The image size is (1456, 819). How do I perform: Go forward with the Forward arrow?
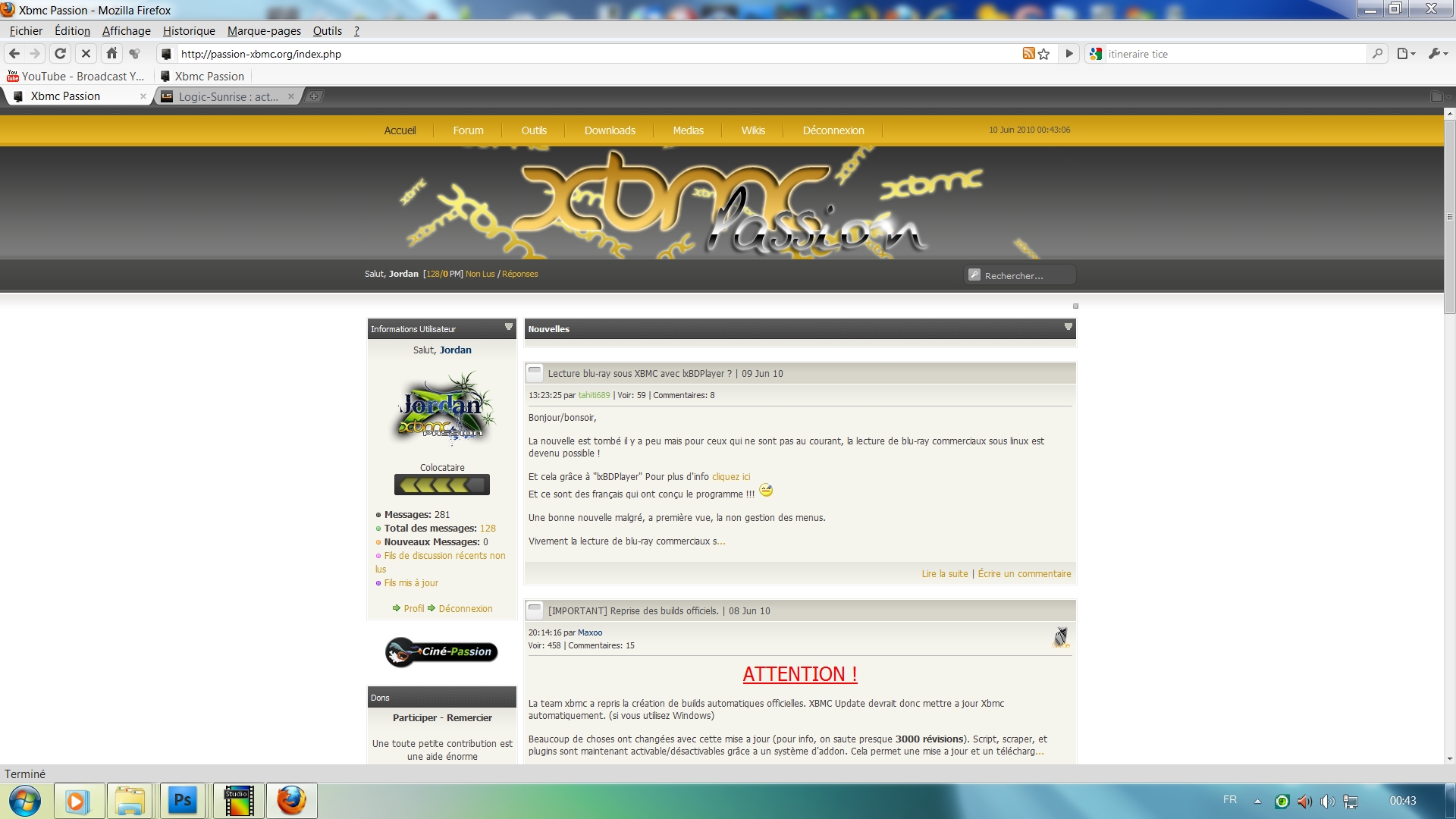pos(35,54)
